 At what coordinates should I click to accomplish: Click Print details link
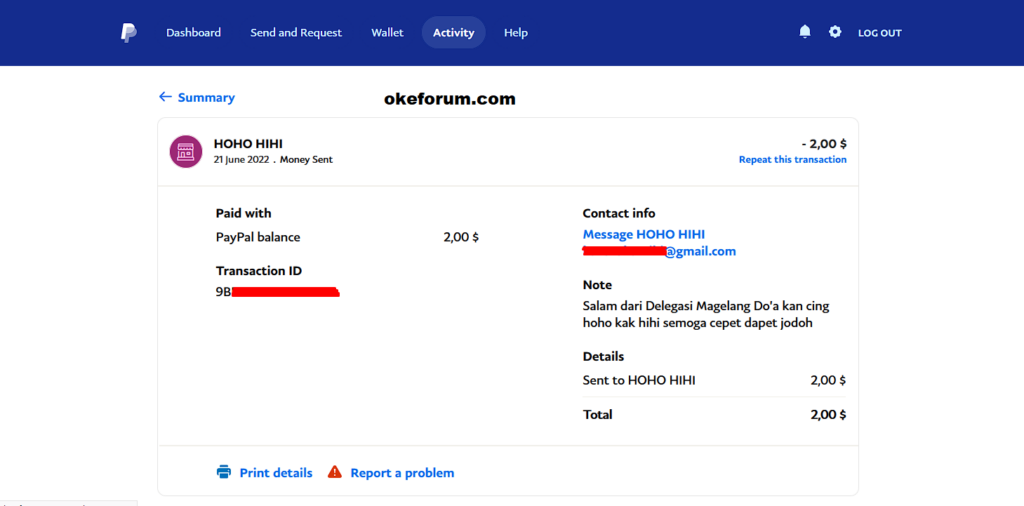pos(276,473)
